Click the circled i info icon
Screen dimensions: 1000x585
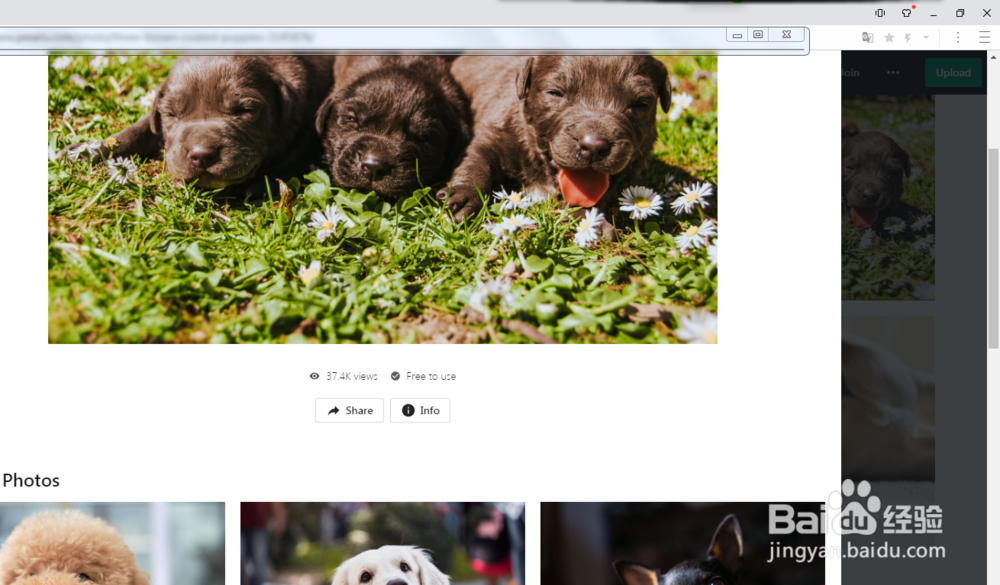(408, 410)
